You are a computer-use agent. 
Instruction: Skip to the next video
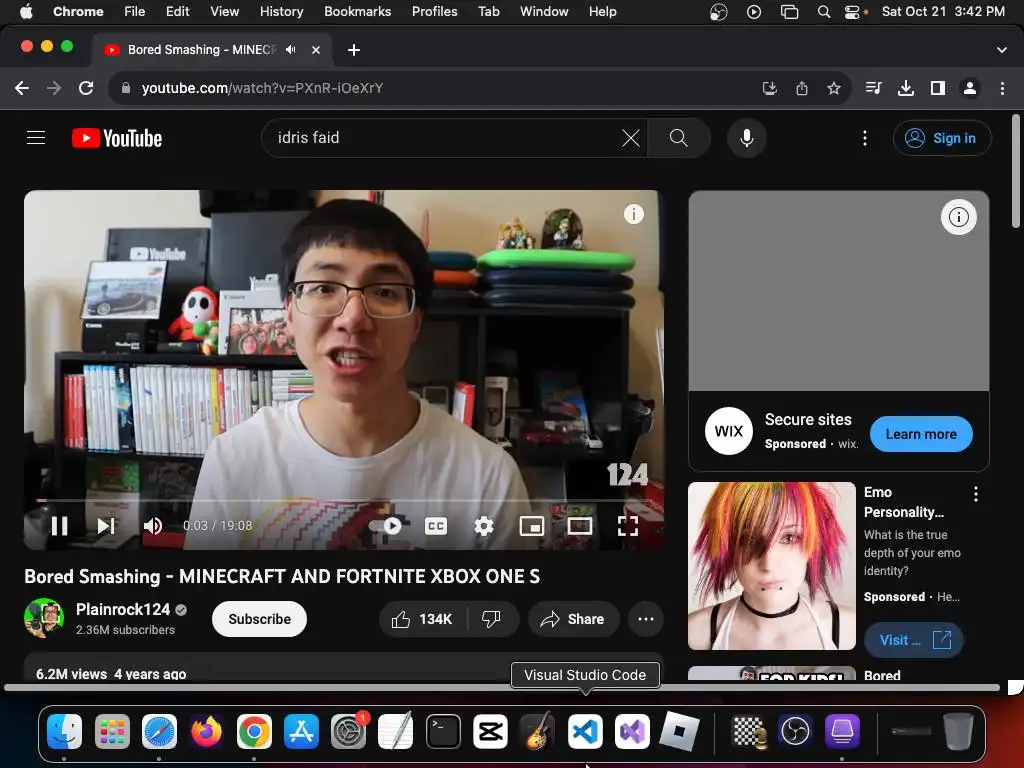[106, 526]
